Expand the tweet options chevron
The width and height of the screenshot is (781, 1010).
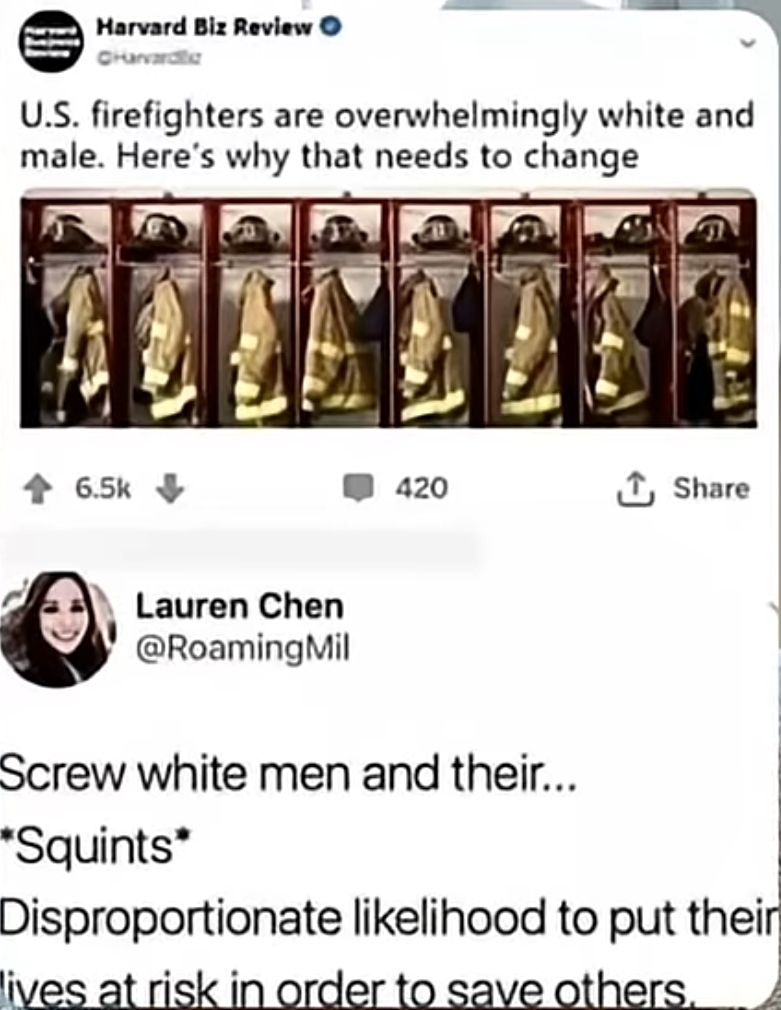pyautogui.click(x=747, y=43)
